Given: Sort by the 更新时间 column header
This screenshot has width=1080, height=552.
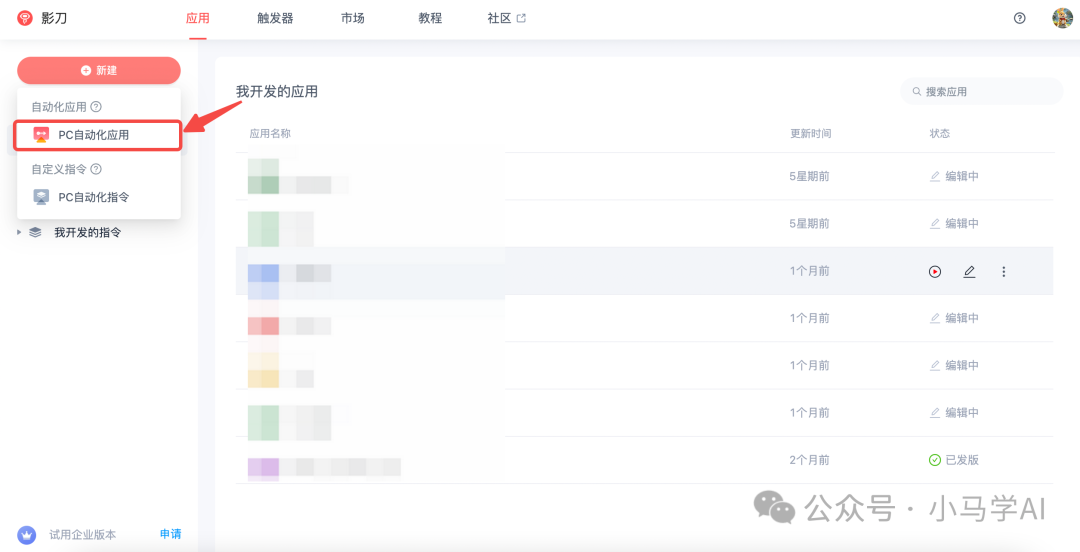Looking at the screenshot, I should click(810, 133).
